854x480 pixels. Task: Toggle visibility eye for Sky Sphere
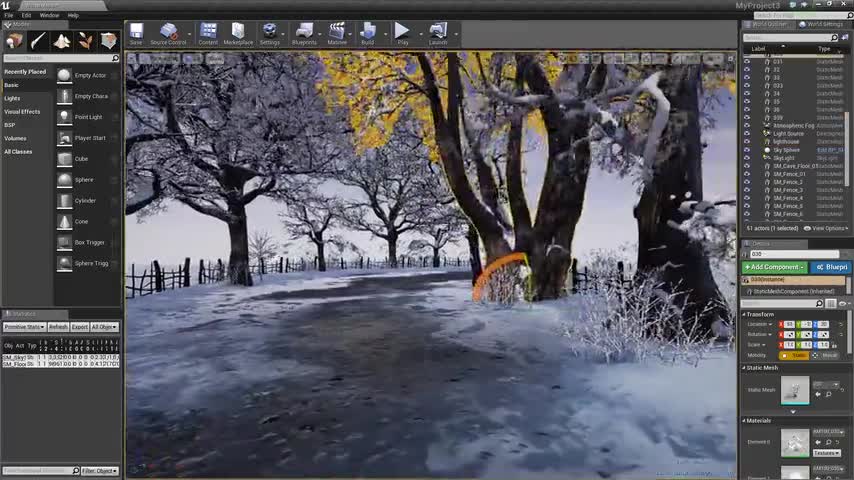click(747, 150)
